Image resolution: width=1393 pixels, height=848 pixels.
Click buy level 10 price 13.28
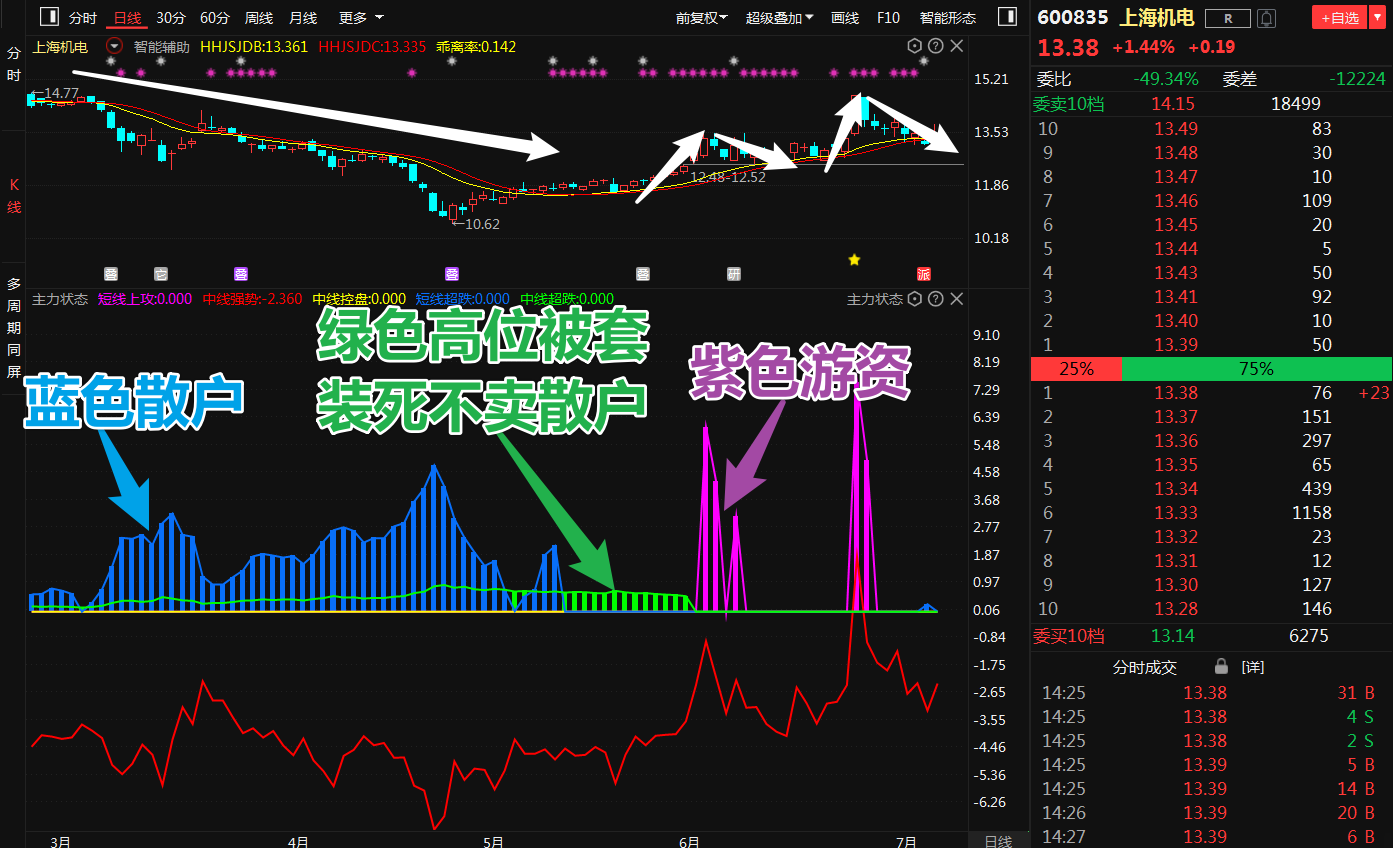[1175, 609]
